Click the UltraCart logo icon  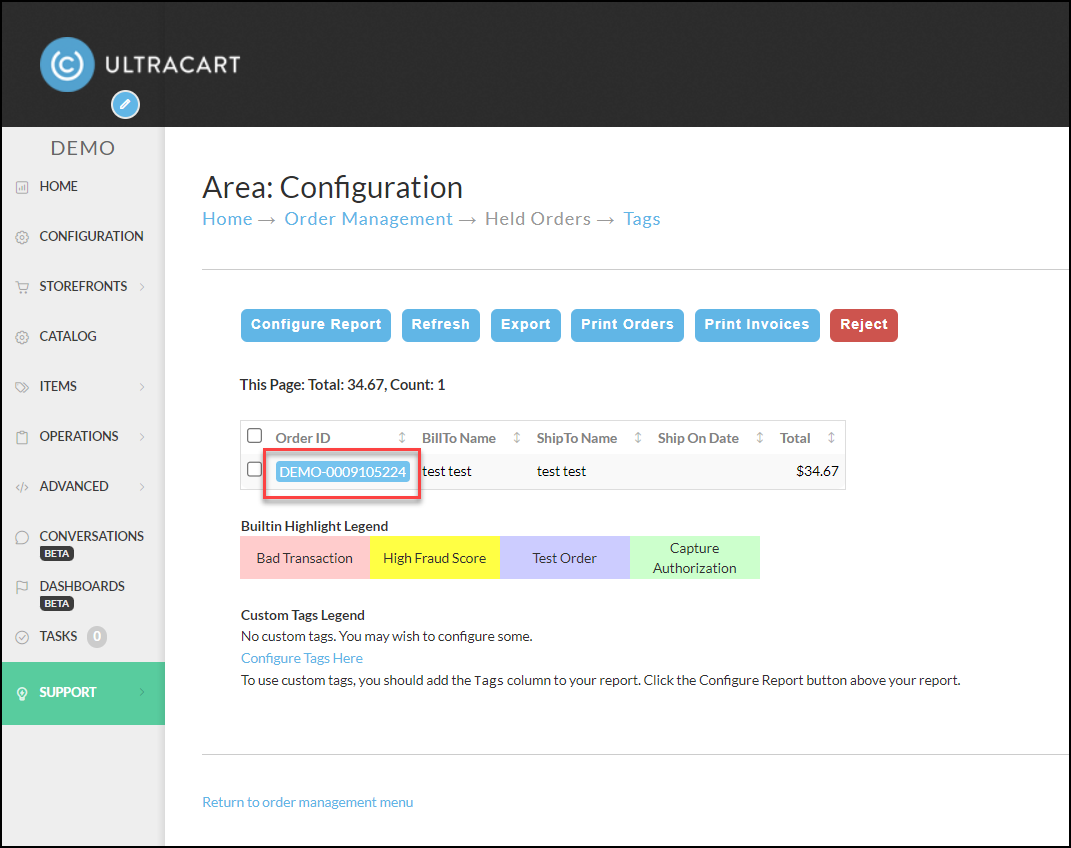(x=67, y=65)
